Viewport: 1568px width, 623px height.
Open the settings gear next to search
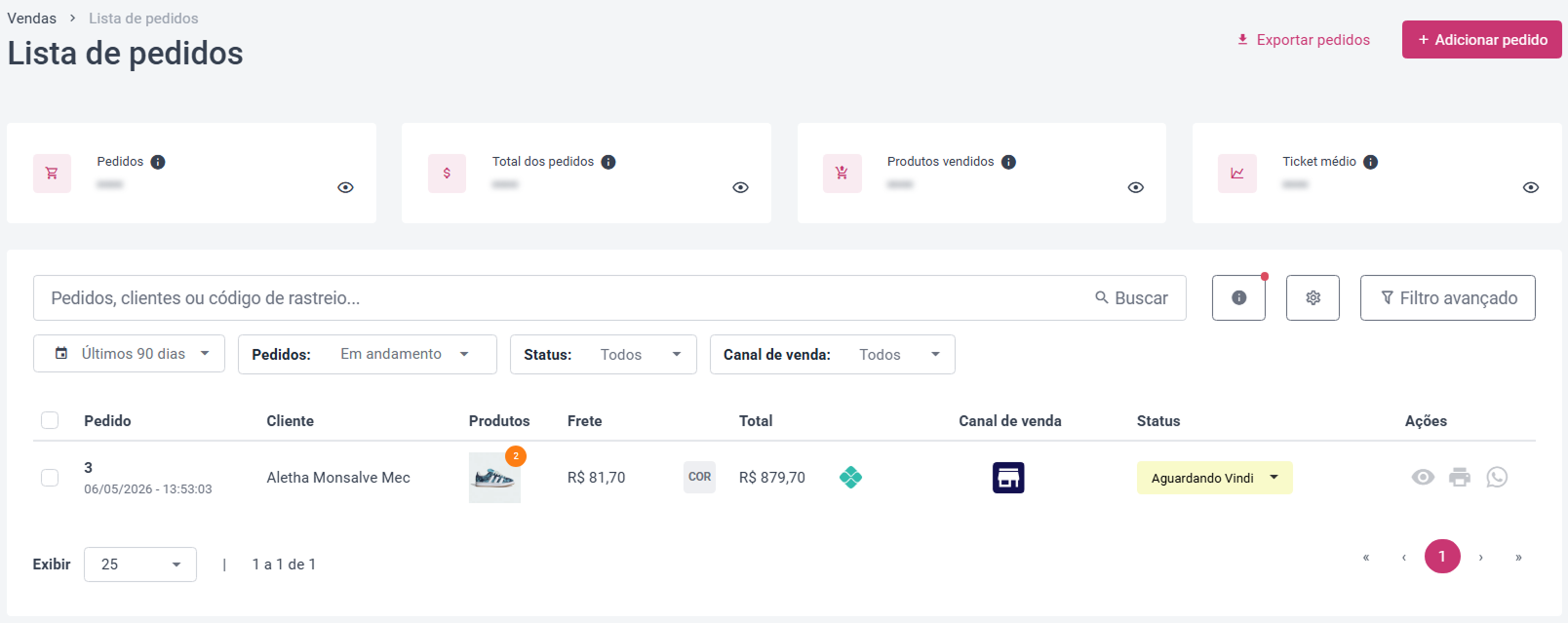tap(1313, 297)
